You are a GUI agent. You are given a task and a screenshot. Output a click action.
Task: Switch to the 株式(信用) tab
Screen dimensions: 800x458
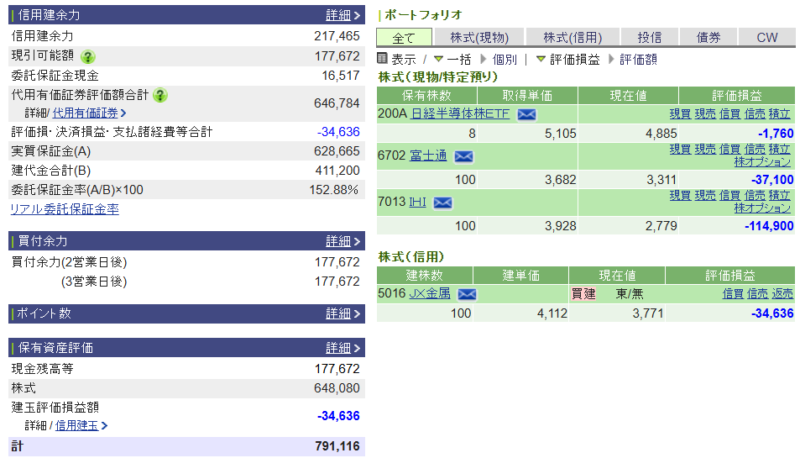[x=572, y=38]
